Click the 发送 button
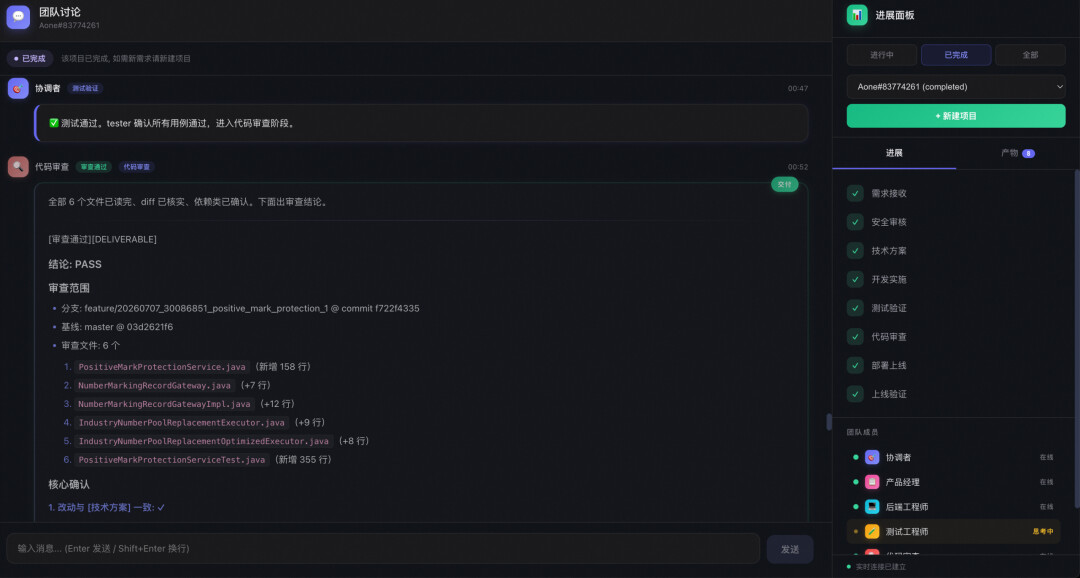 (790, 549)
